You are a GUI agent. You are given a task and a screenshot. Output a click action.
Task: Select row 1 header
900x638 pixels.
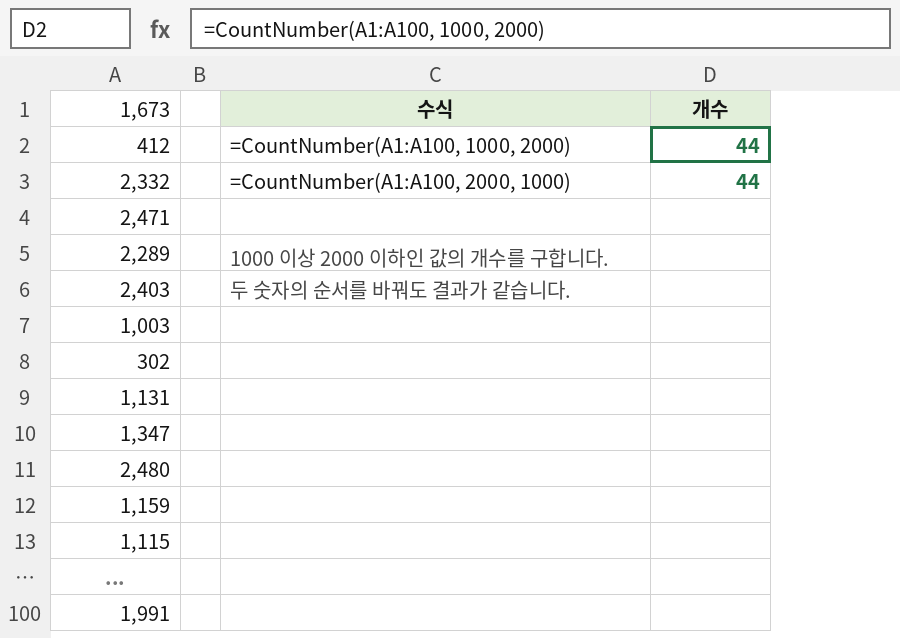[x=25, y=109]
